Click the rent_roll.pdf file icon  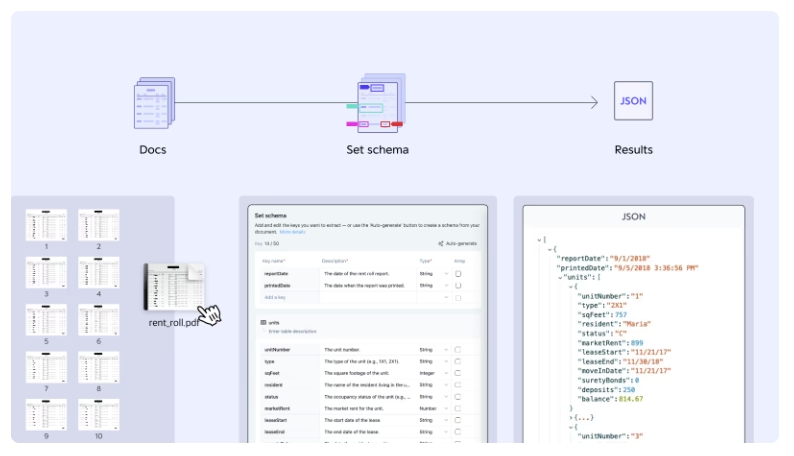[175, 286]
